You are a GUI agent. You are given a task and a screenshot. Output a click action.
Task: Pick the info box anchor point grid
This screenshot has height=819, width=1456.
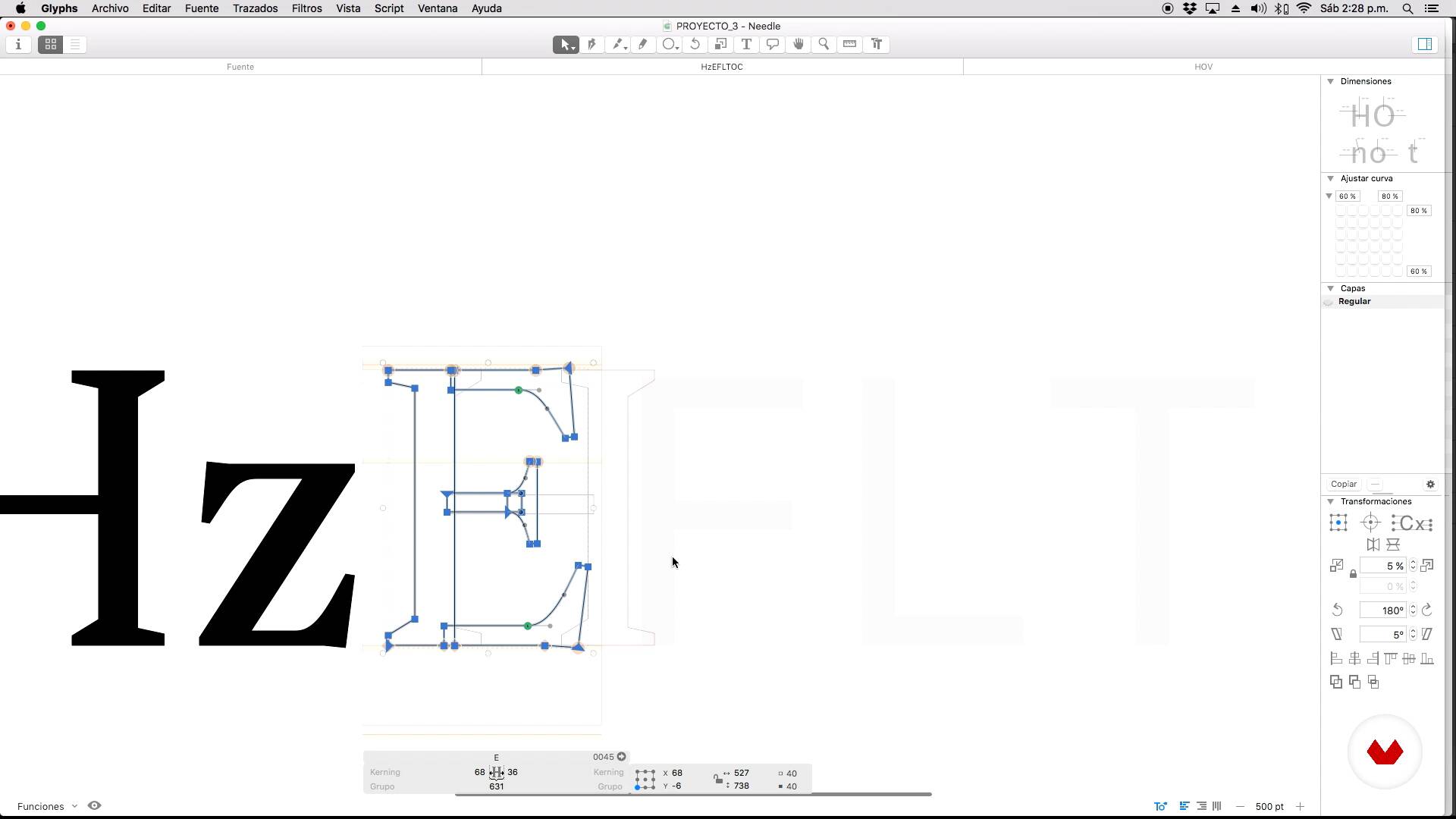tap(645, 780)
